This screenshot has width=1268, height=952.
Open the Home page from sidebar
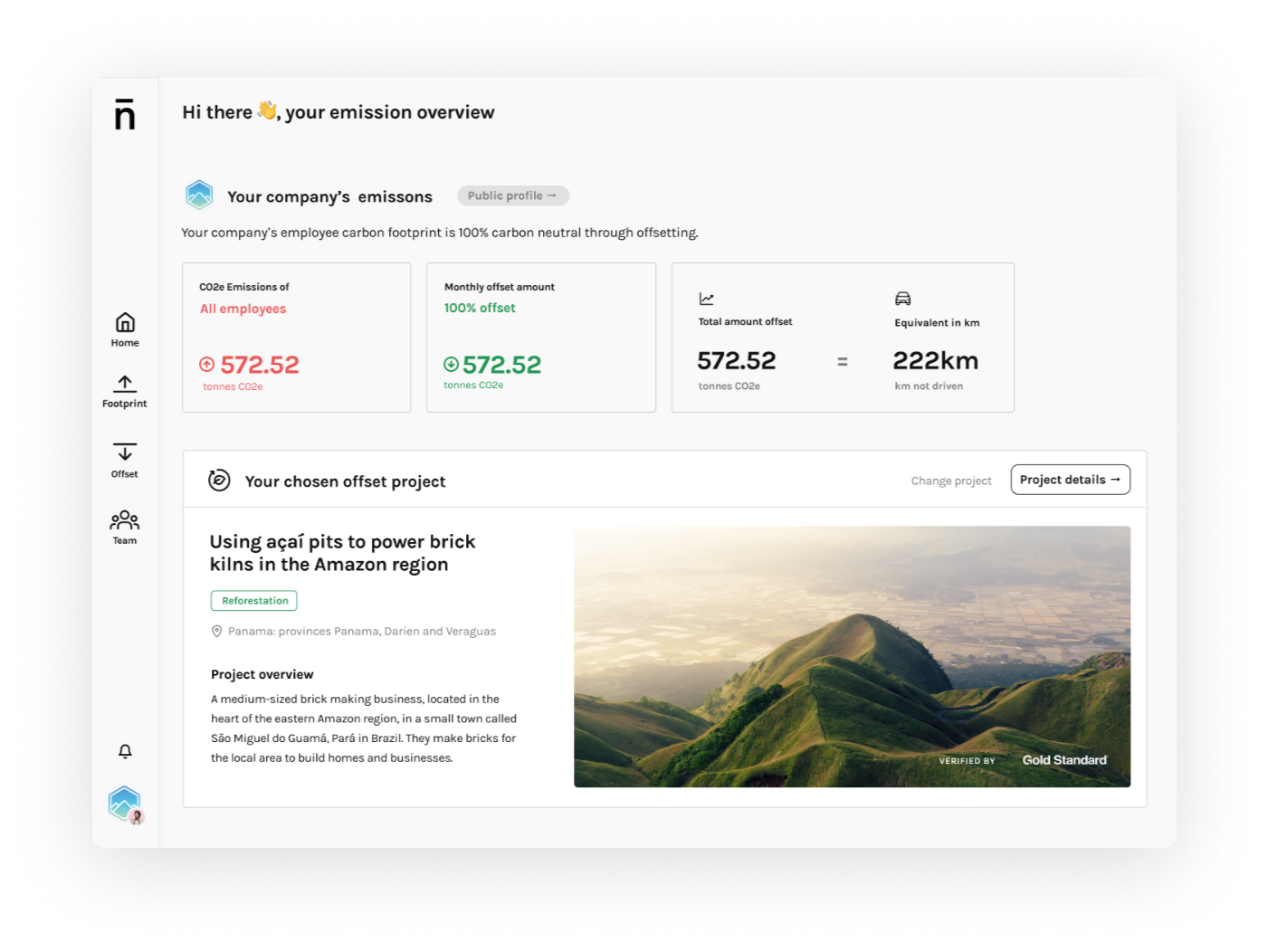pyautogui.click(x=125, y=329)
